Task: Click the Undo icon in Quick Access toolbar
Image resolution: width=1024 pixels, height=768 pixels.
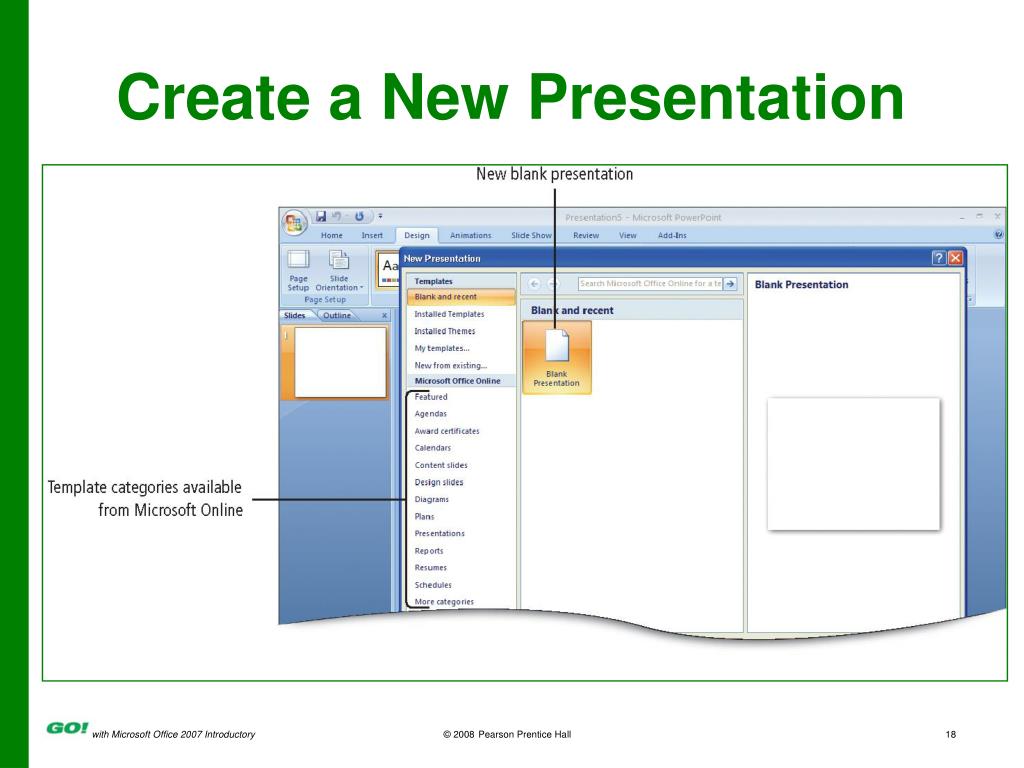Action: pos(337,216)
